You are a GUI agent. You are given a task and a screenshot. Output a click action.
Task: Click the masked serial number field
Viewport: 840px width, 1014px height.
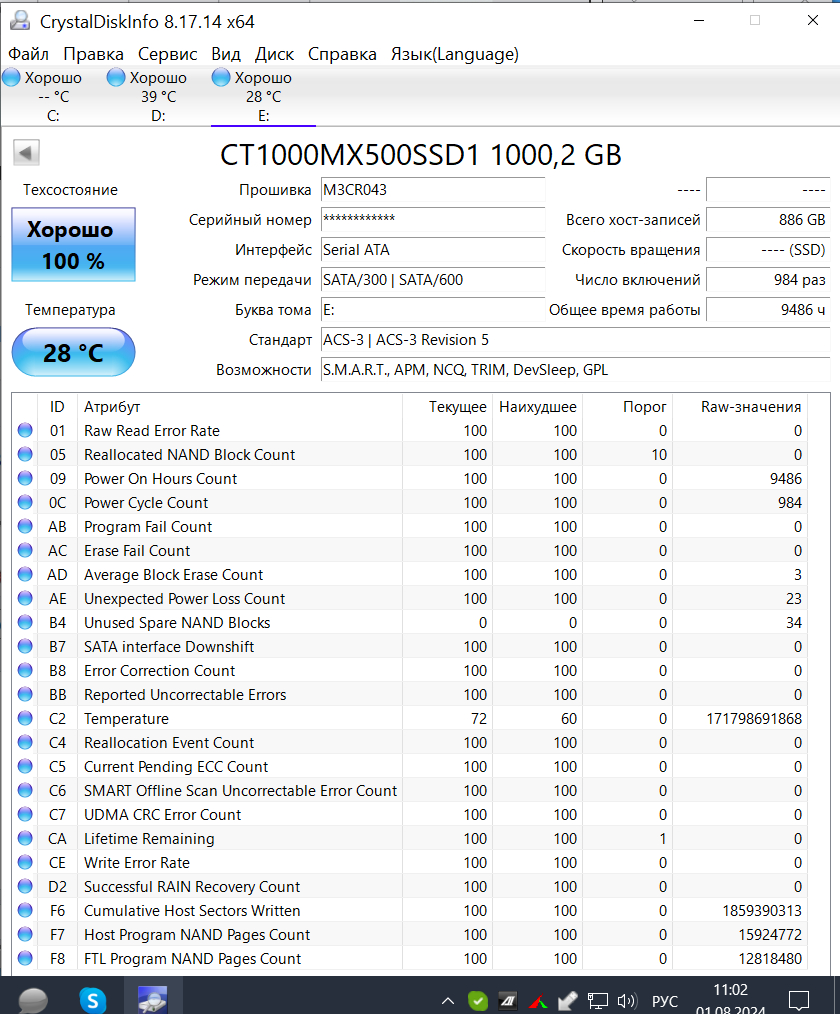[x=433, y=220]
